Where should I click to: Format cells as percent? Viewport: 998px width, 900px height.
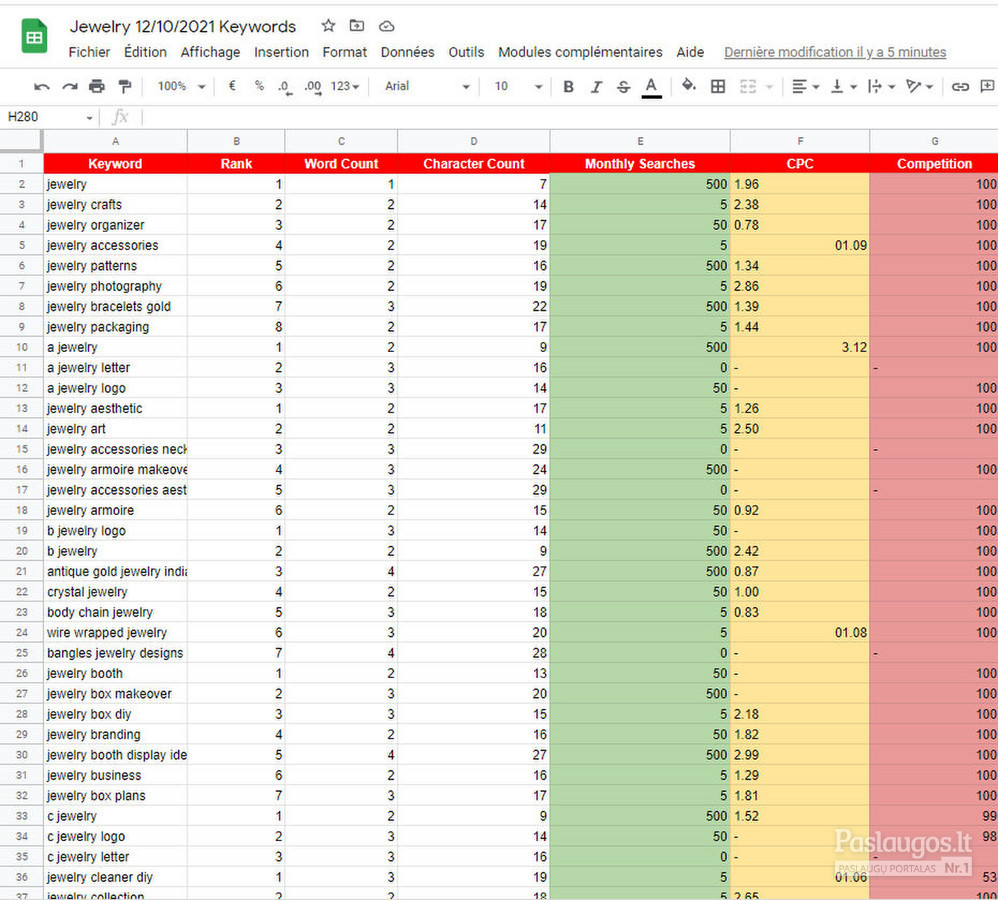click(259, 86)
